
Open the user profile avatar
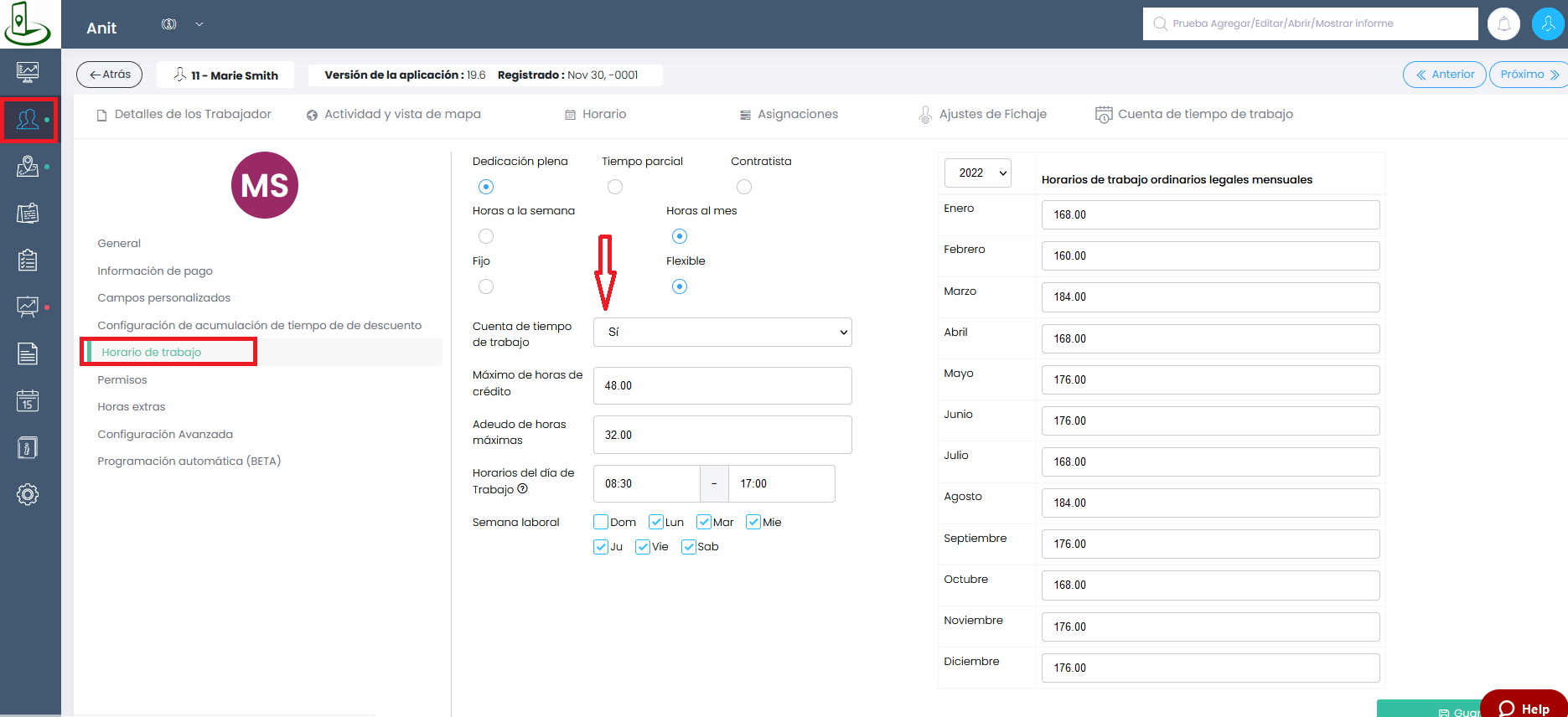click(1548, 23)
